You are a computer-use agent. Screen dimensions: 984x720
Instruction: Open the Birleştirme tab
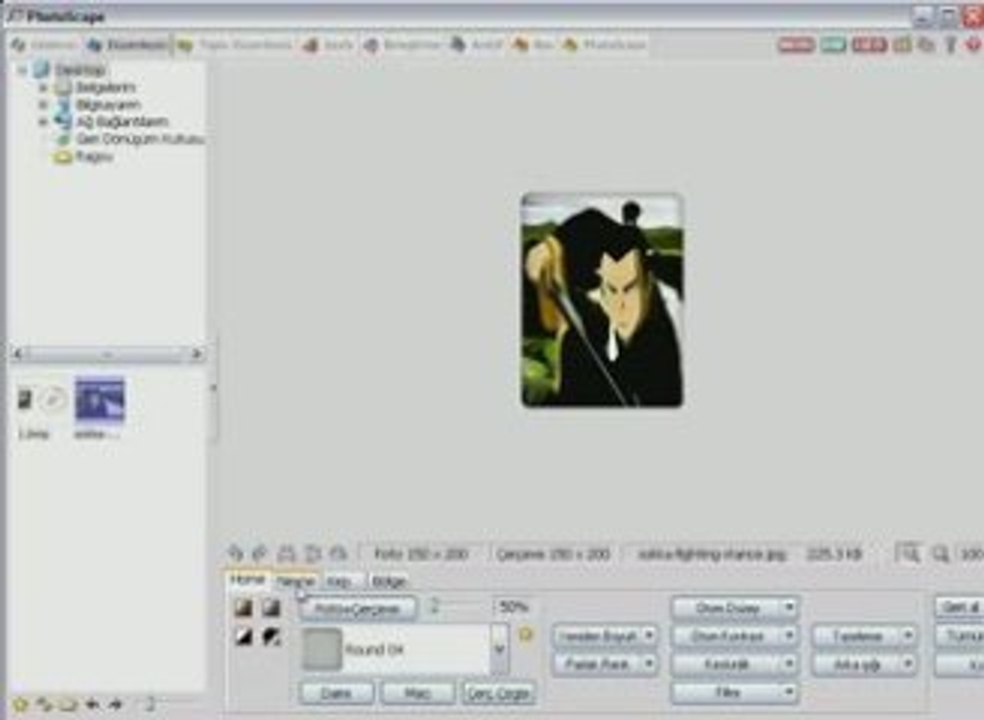[x=402, y=45]
